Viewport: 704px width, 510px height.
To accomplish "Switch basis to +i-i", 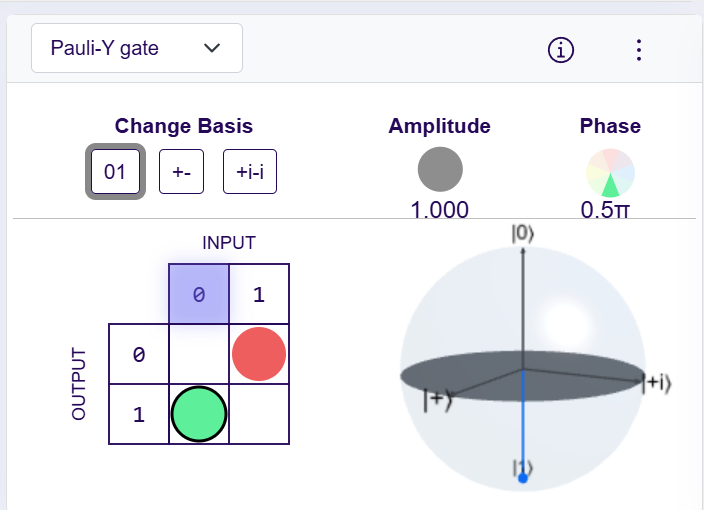I will pyautogui.click(x=249, y=171).
